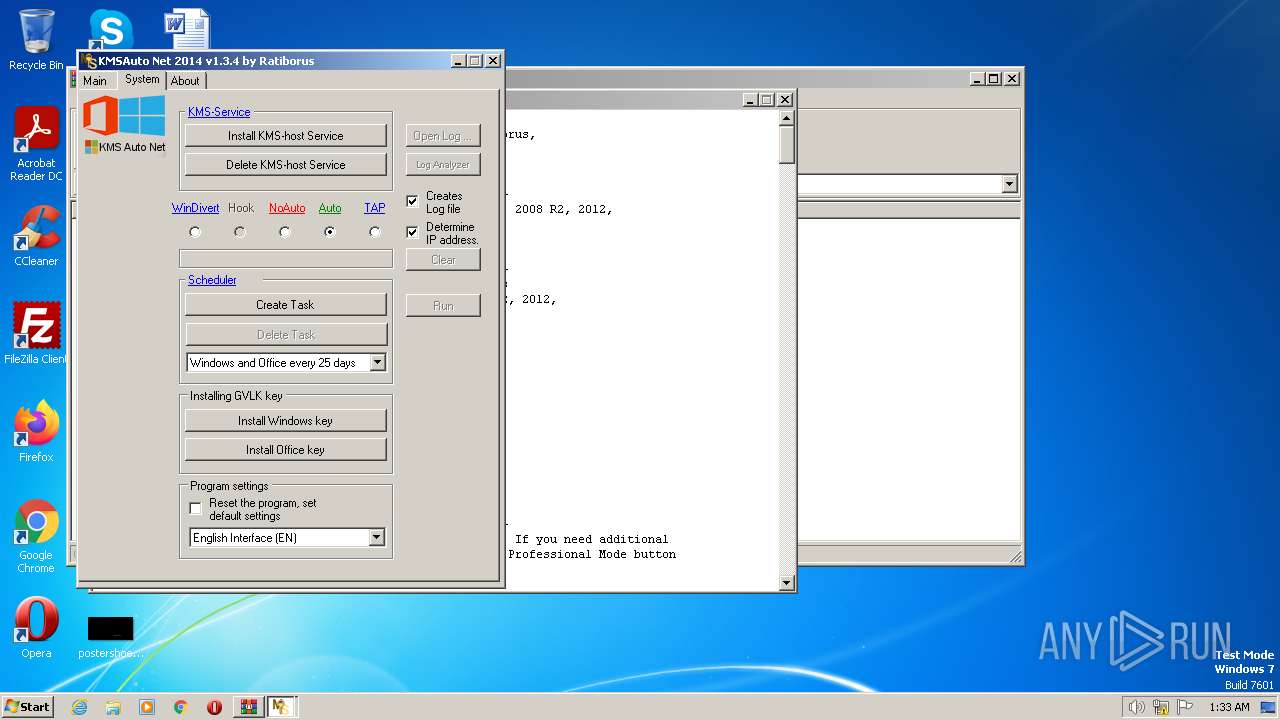Click the Open Log button
Screen dimensions: 1280x720
click(x=443, y=135)
